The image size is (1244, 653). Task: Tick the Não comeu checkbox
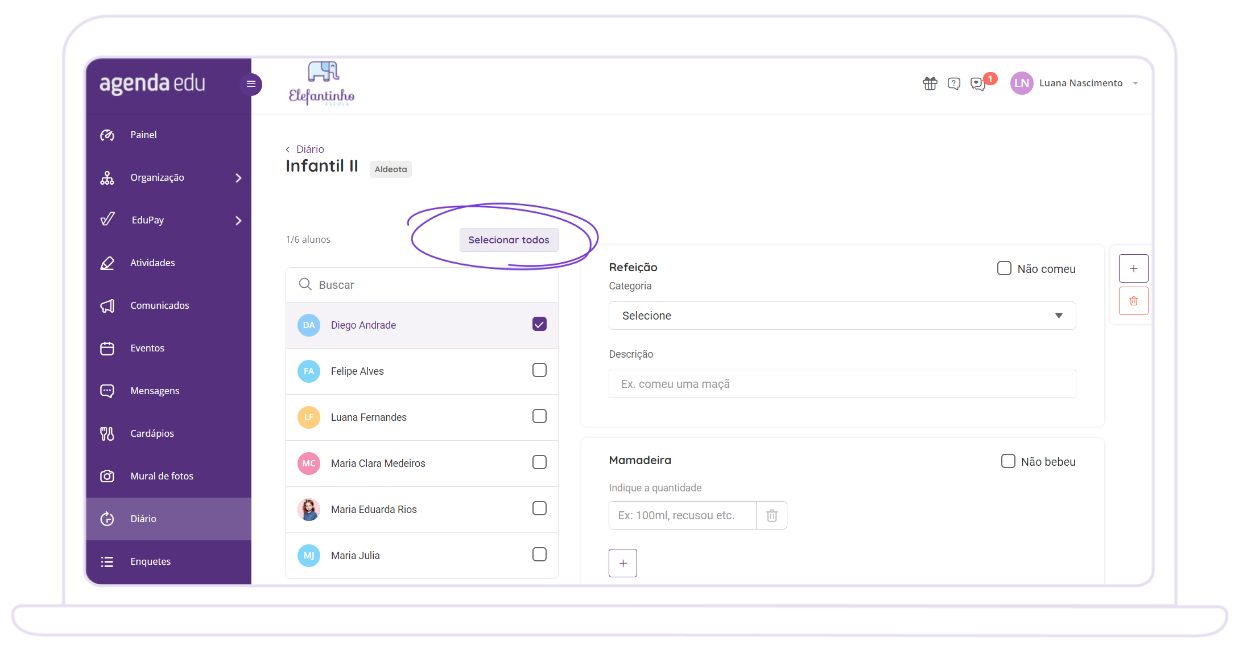pos(1004,268)
